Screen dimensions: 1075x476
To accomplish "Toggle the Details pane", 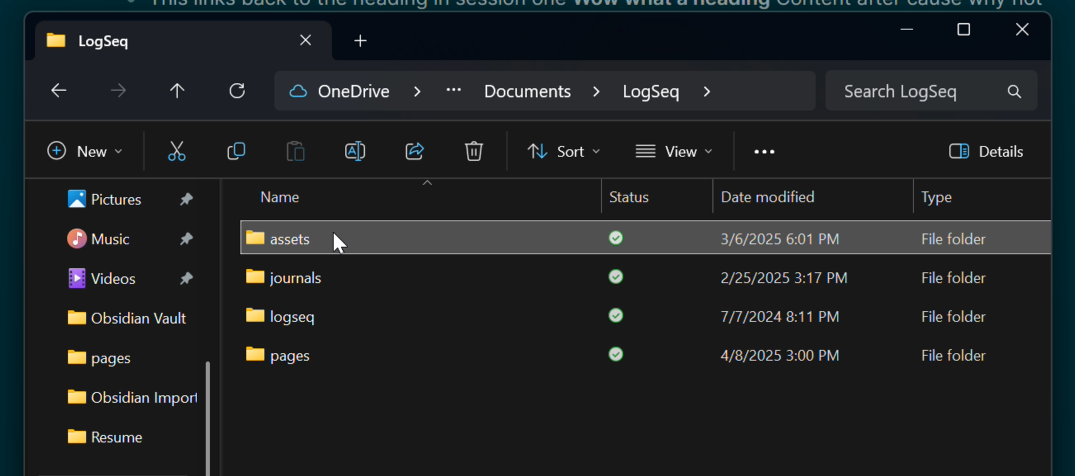I will pyautogui.click(x=986, y=152).
